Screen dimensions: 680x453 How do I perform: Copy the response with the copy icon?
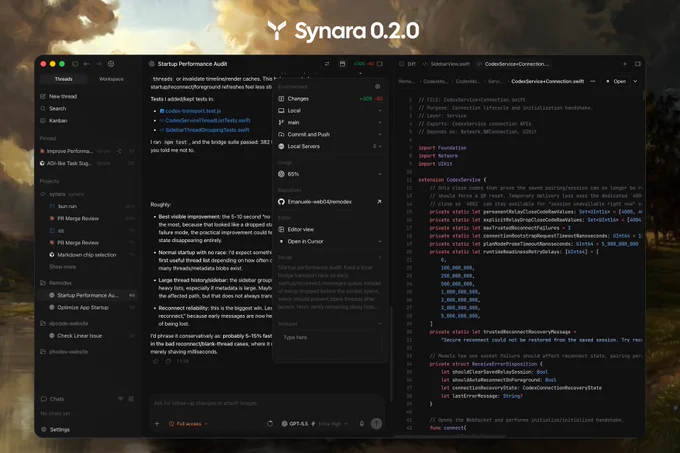(168, 361)
